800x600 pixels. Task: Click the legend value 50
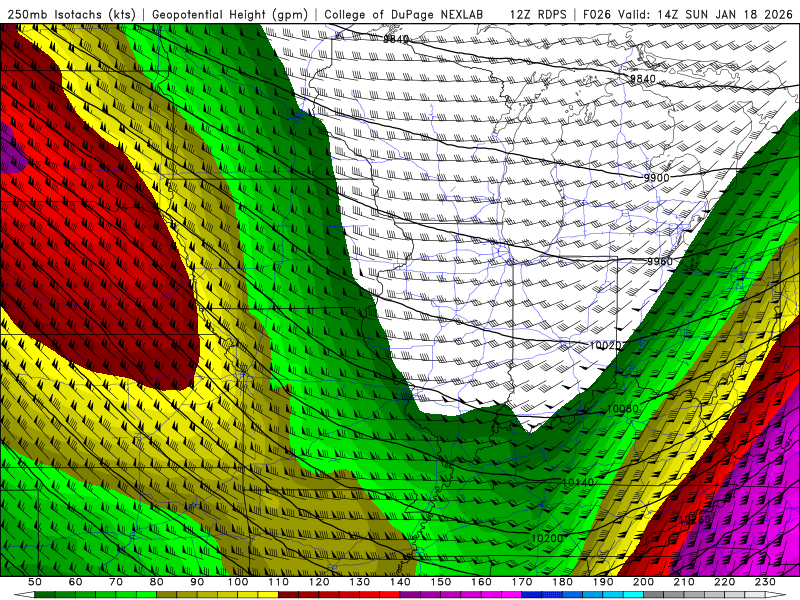34,582
